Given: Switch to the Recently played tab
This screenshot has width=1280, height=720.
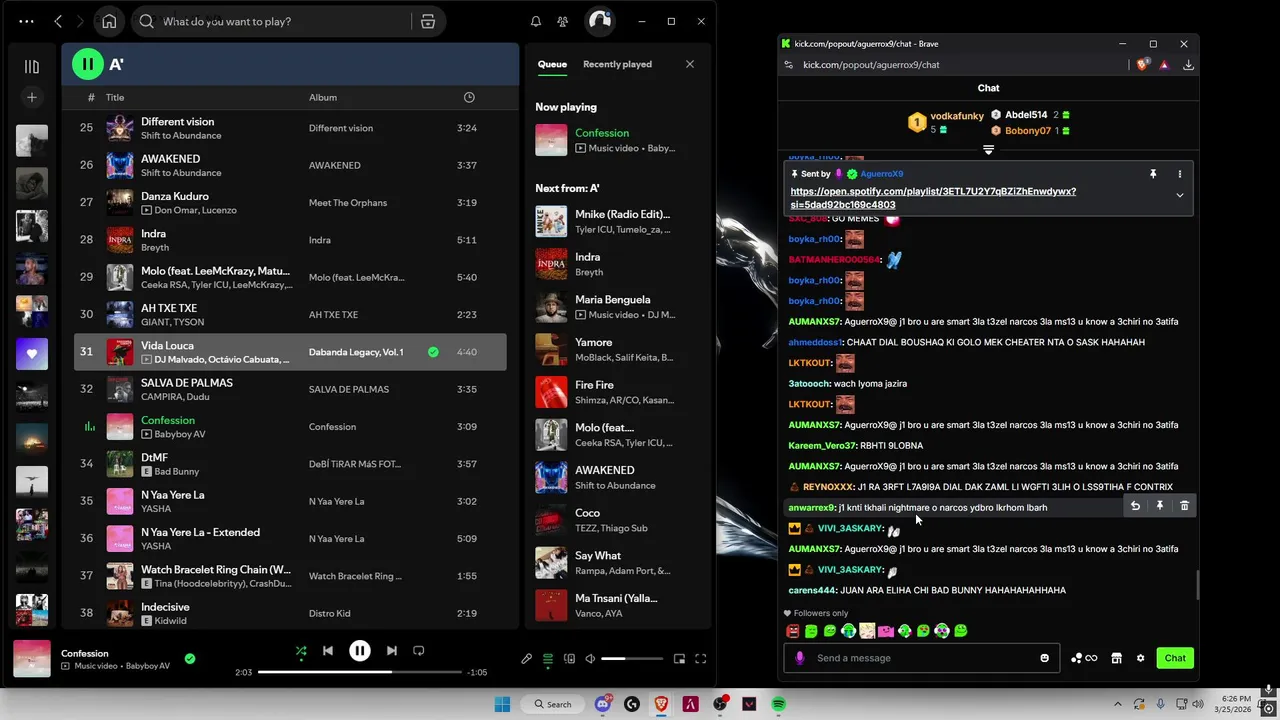Looking at the screenshot, I should (617, 64).
